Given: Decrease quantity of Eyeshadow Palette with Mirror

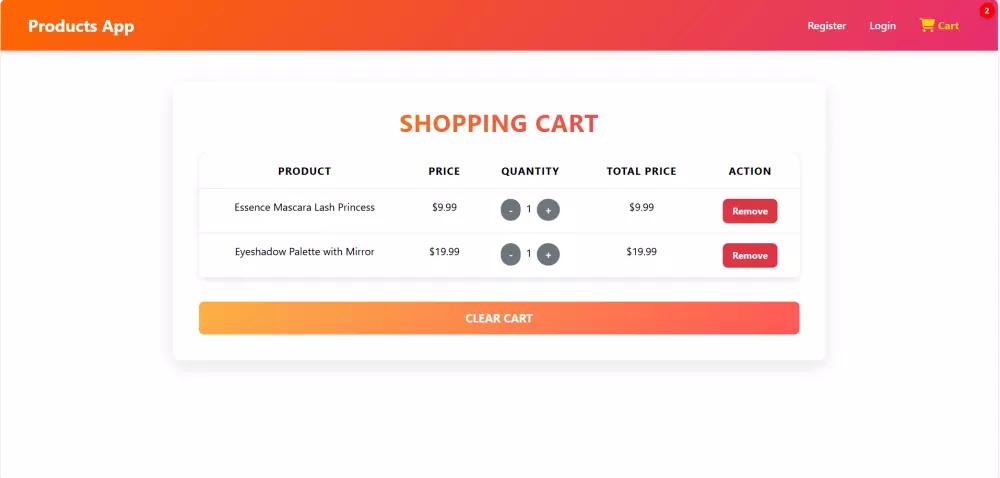Looking at the screenshot, I should pyautogui.click(x=511, y=255).
